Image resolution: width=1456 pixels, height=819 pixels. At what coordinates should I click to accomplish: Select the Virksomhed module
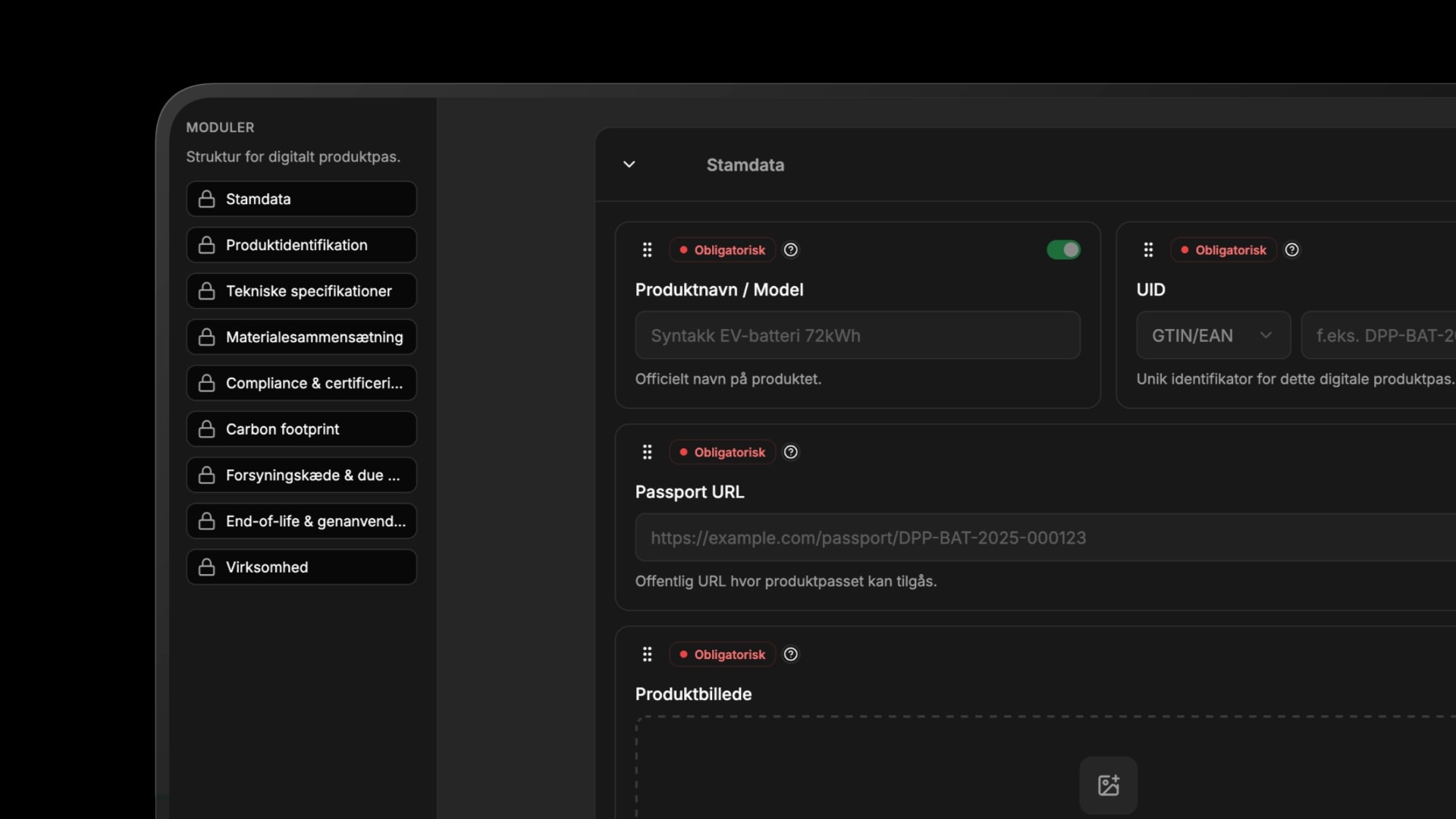(x=301, y=567)
